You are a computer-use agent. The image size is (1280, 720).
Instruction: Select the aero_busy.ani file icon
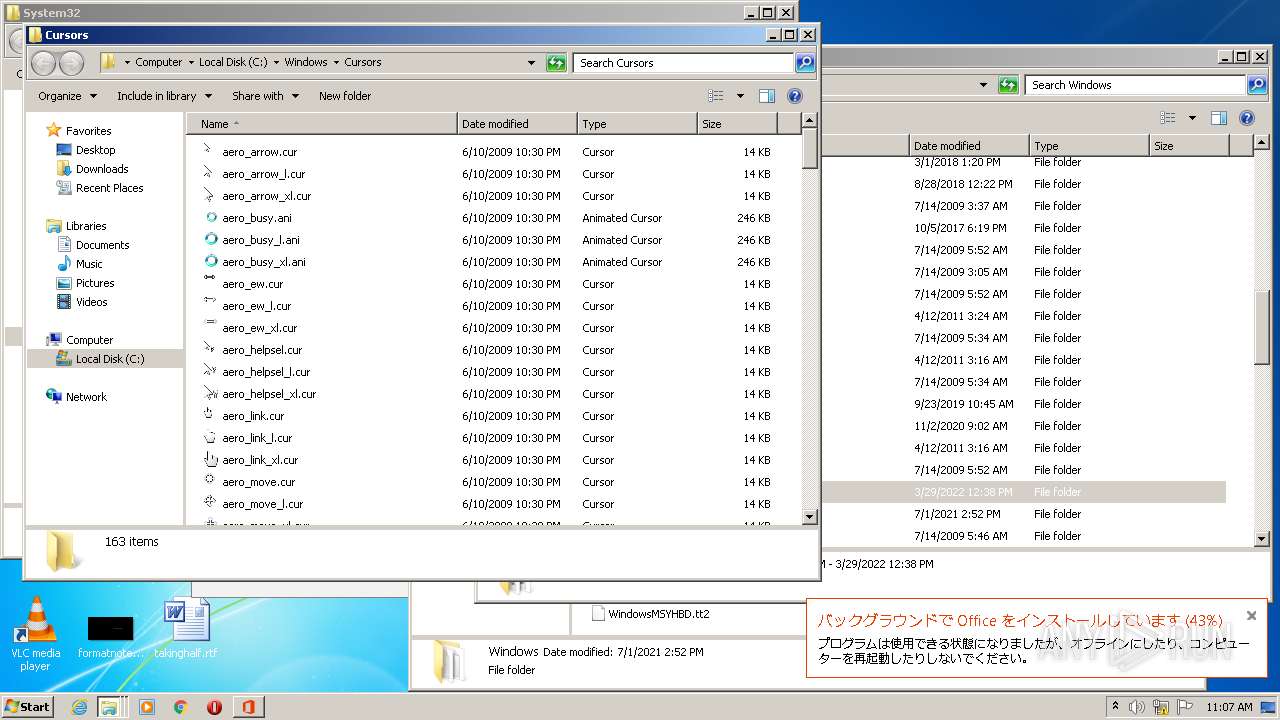click(x=210, y=217)
